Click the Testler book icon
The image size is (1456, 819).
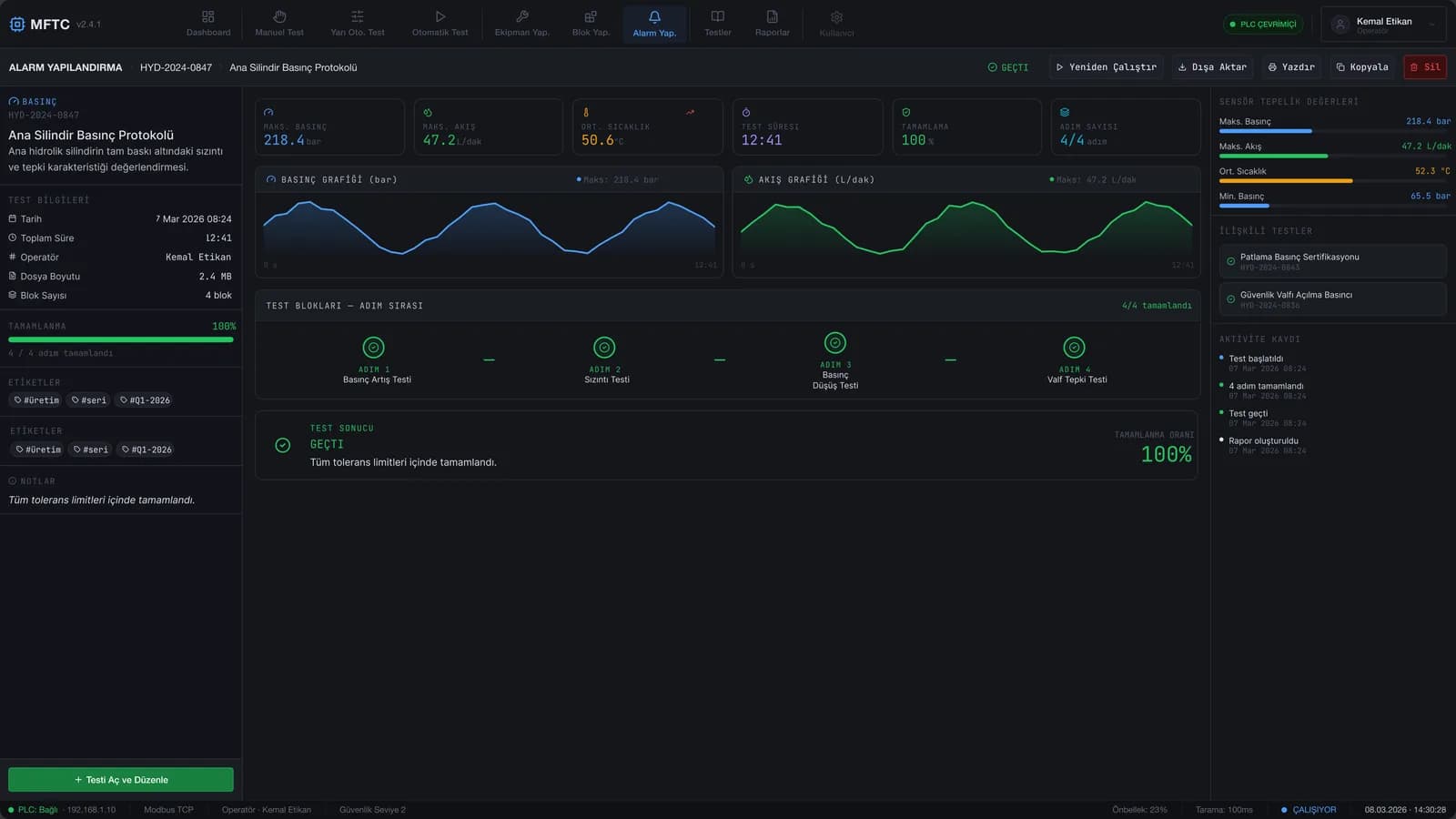(x=718, y=16)
